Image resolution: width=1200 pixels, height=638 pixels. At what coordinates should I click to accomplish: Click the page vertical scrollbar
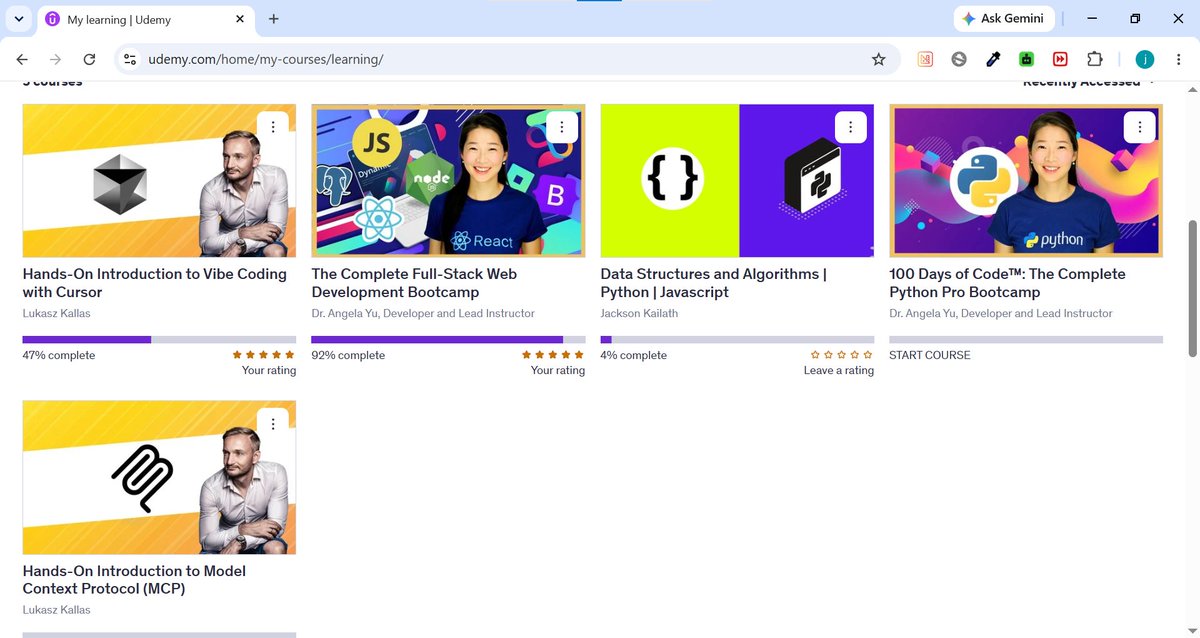coord(1192,288)
